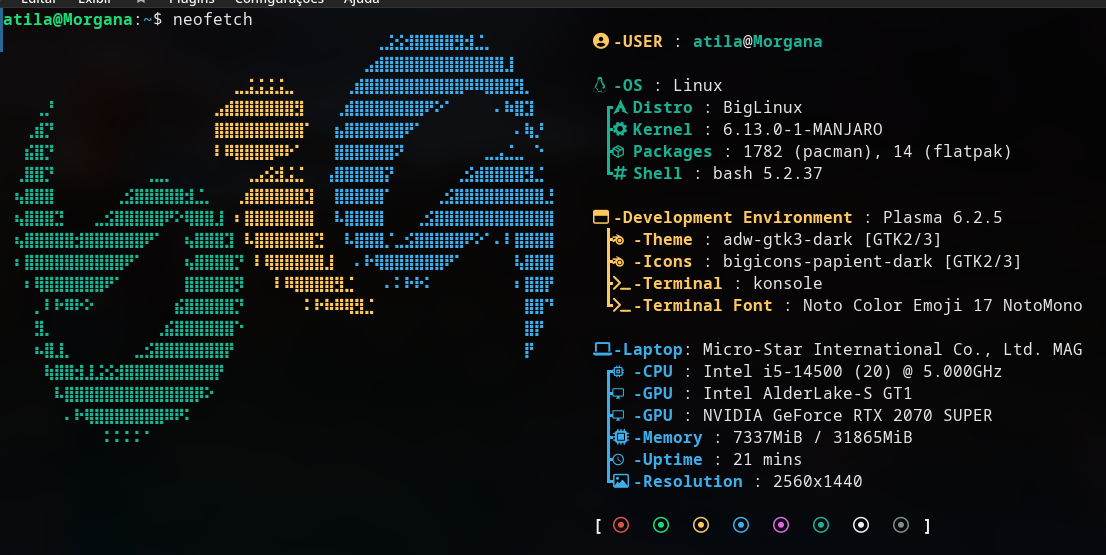Click the hash icon beside Shell
The height and width of the screenshot is (555, 1106).
(x=620, y=173)
